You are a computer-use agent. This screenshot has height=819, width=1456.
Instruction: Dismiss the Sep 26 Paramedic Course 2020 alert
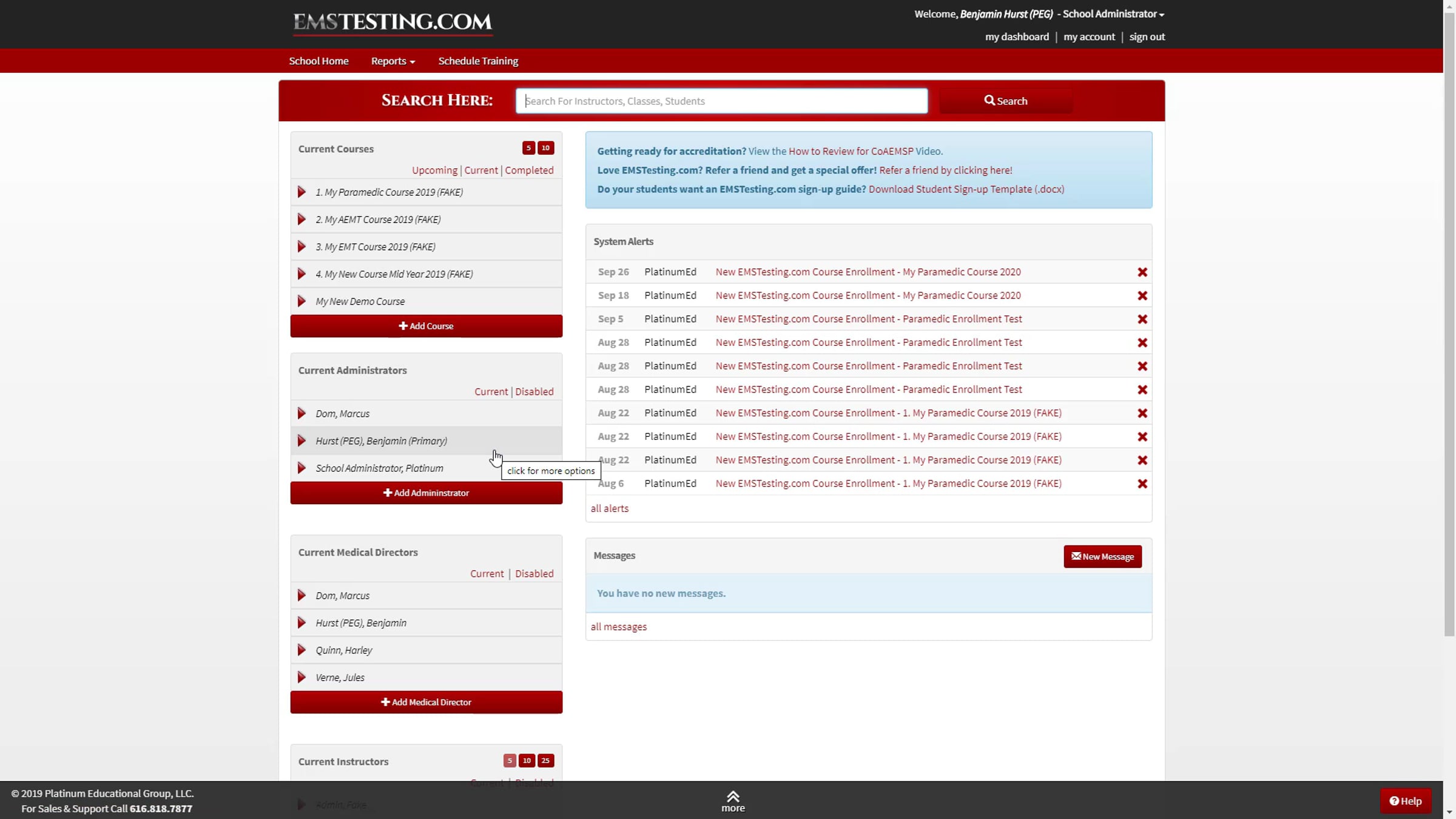pos(1142,272)
